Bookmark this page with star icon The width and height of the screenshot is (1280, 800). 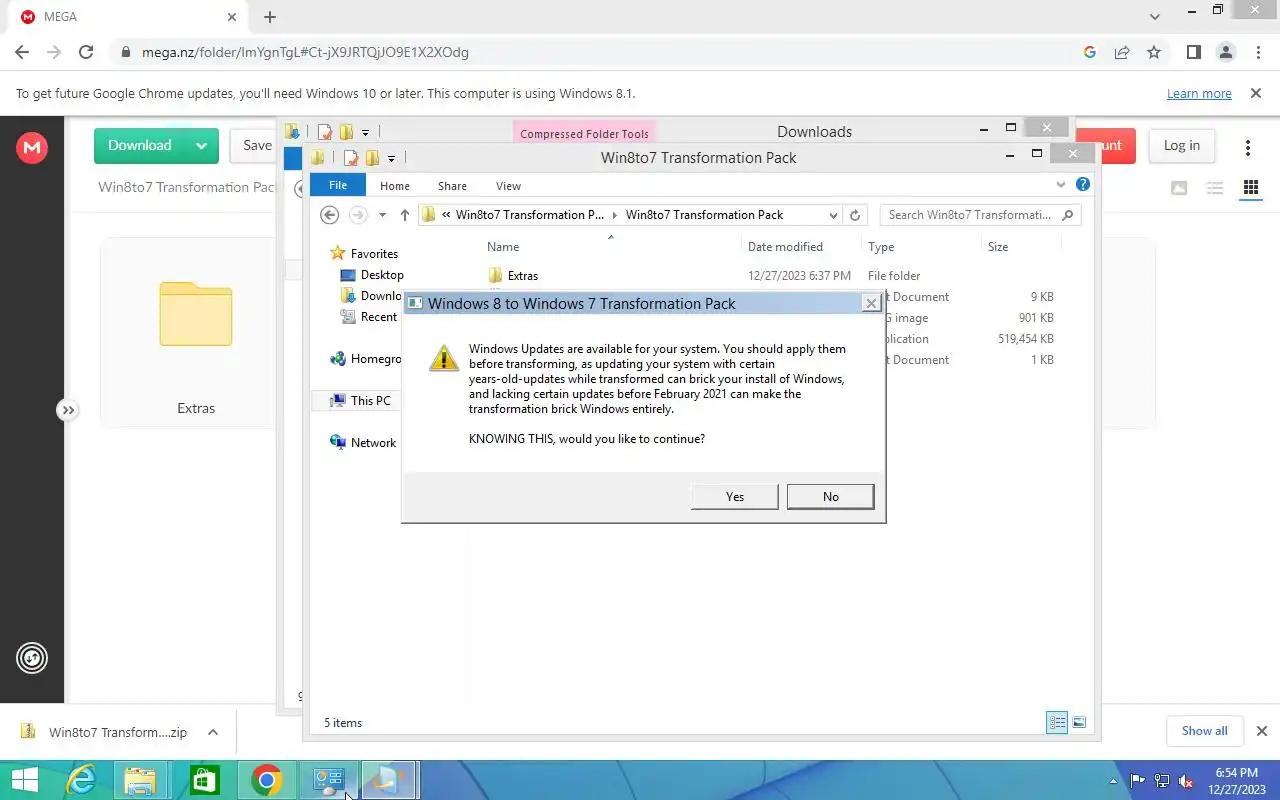point(1154,52)
